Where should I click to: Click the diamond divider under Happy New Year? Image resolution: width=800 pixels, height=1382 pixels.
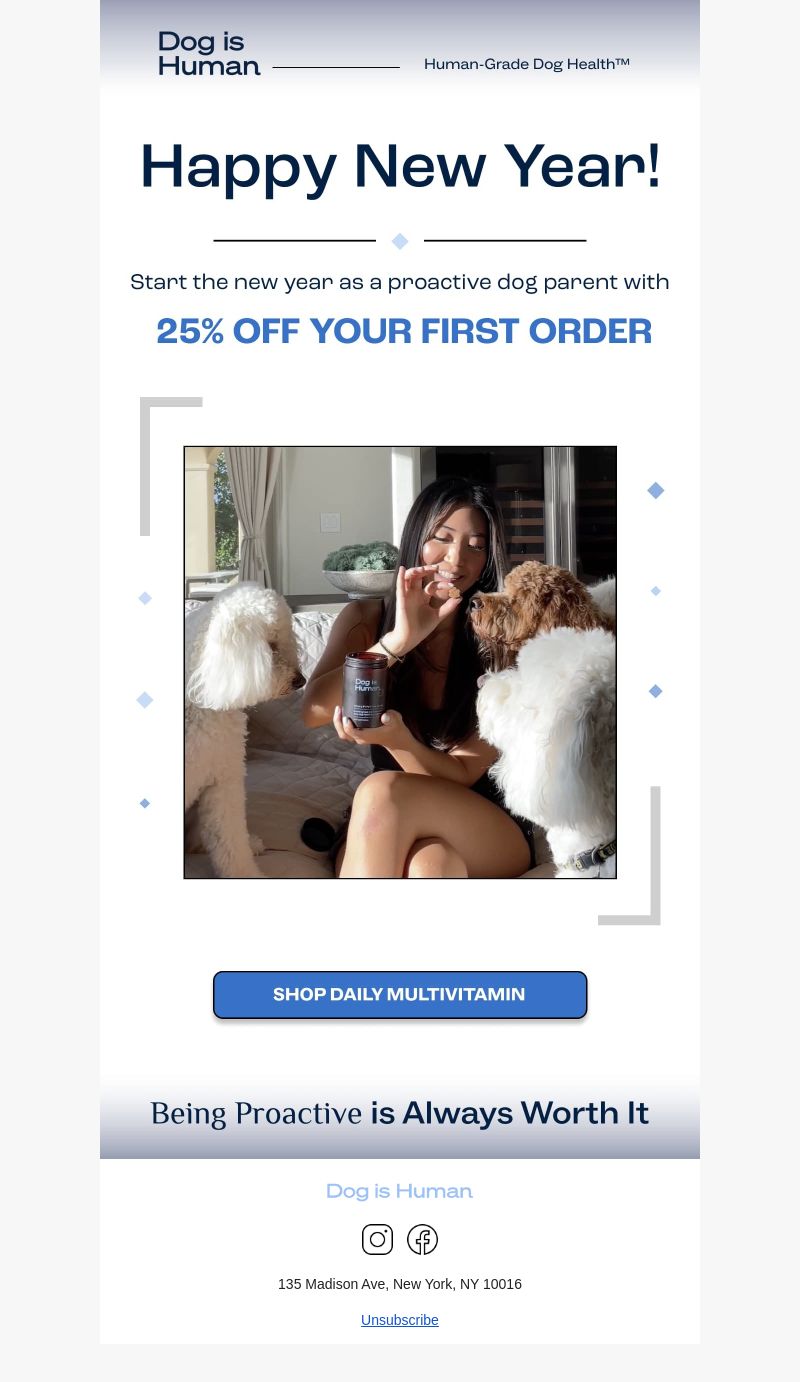click(x=400, y=241)
